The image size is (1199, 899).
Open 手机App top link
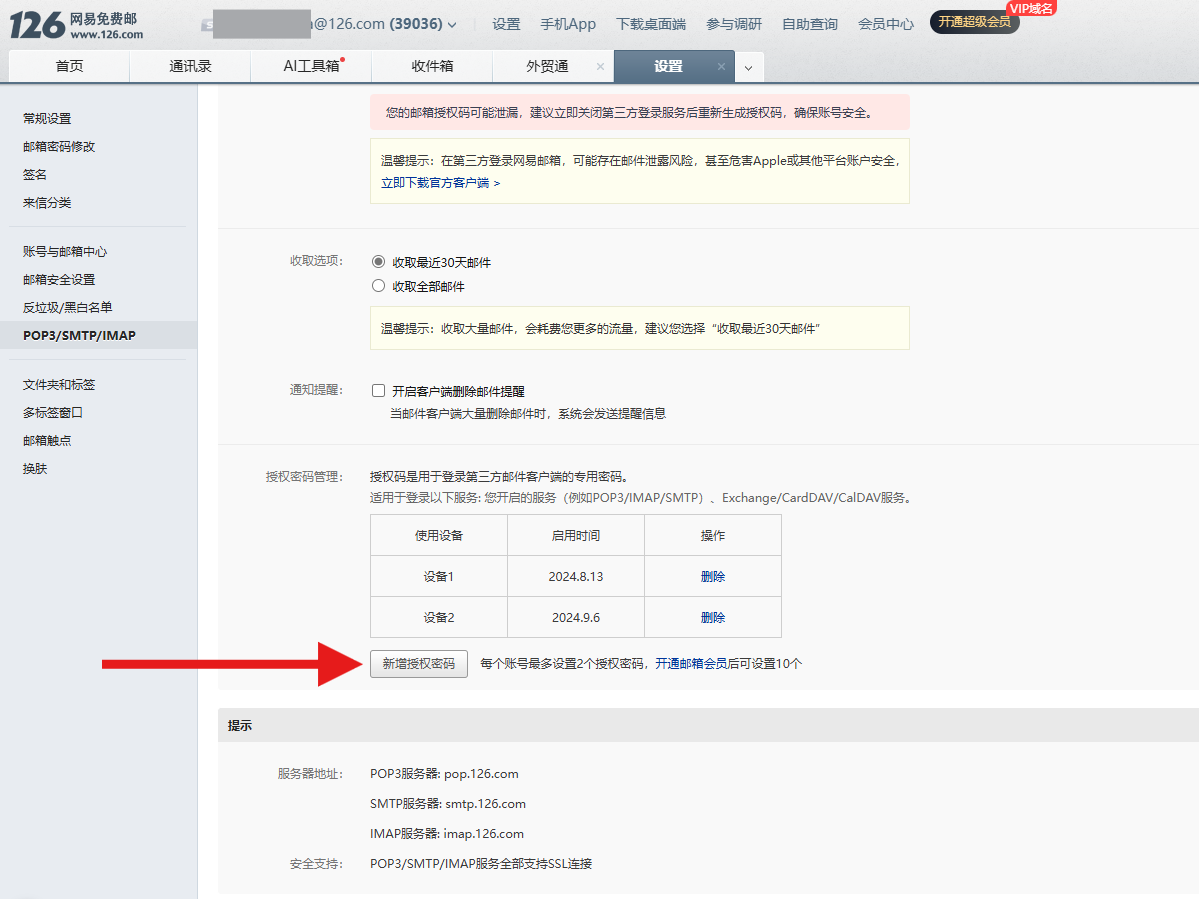(x=568, y=24)
